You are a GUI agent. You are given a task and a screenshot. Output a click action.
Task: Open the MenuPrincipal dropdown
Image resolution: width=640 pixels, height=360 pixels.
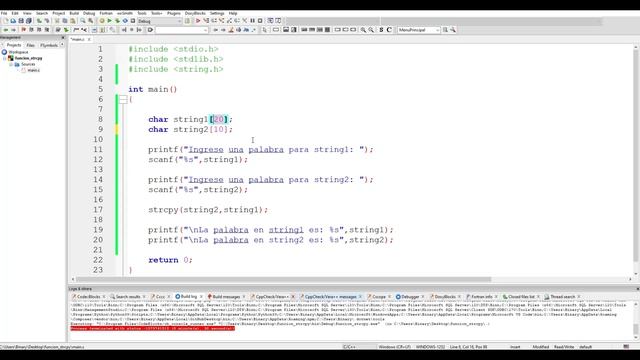[x=419, y=30]
